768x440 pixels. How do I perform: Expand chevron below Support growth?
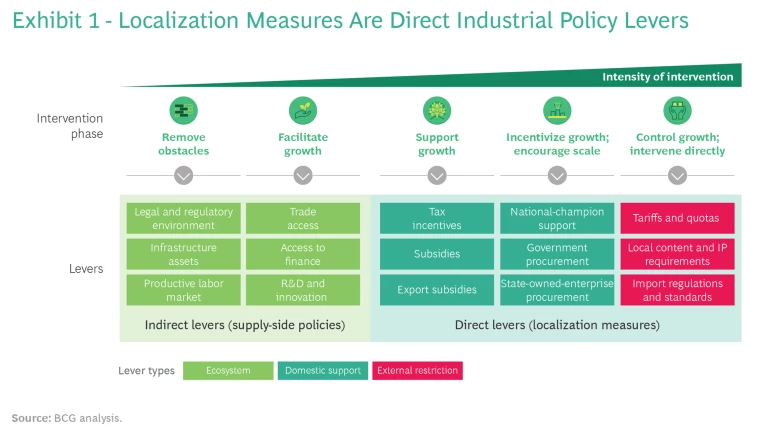[x=437, y=175]
